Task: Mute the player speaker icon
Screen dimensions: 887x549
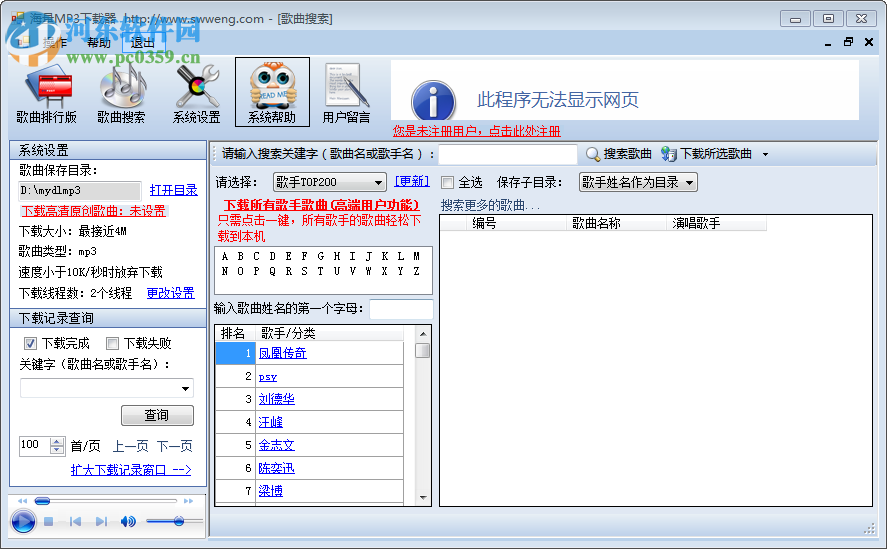Action: click(x=128, y=521)
